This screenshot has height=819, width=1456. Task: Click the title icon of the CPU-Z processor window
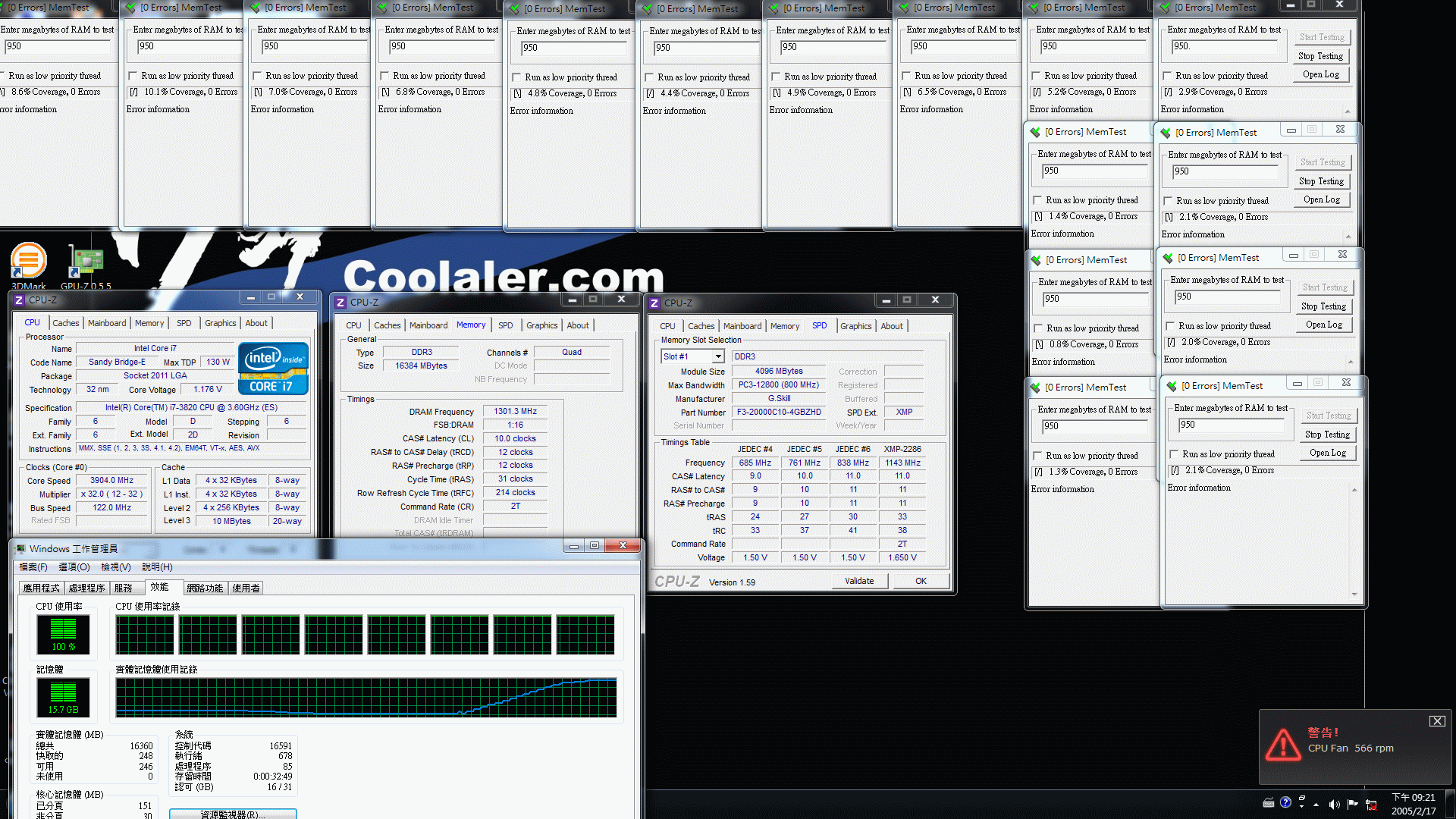pos(20,300)
